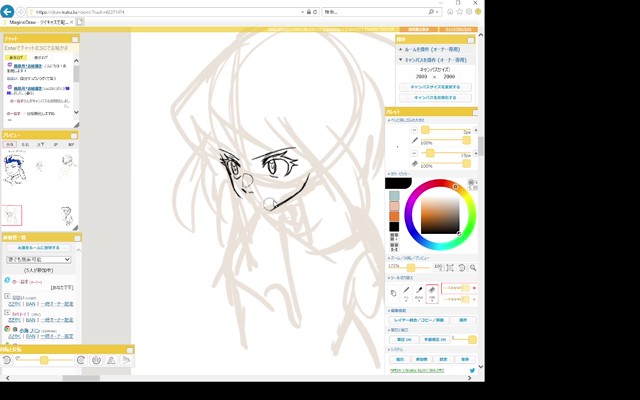Click the add-swatch grid icon below black swatch
The height and width of the screenshot is (400, 640).
[x=394, y=237]
